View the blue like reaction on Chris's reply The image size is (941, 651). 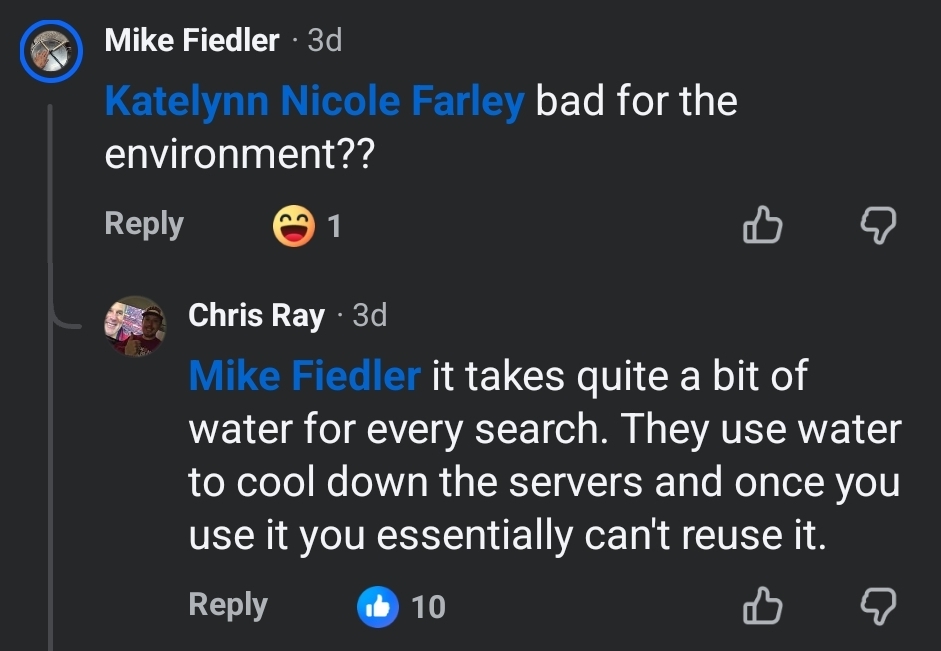(x=378, y=606)
